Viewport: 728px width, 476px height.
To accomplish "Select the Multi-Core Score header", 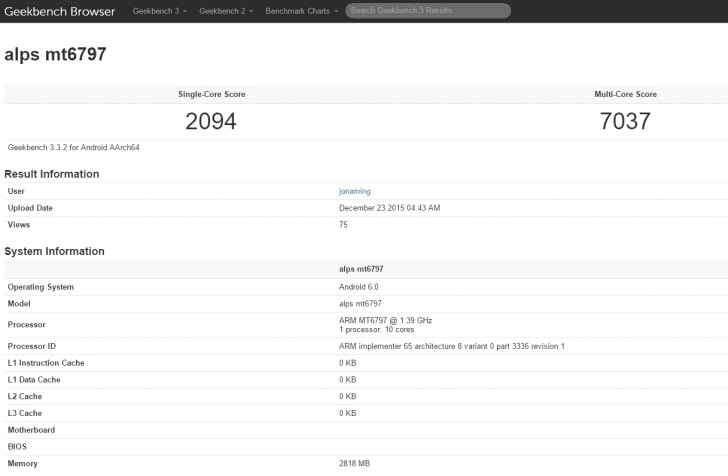I will point(625,94).
